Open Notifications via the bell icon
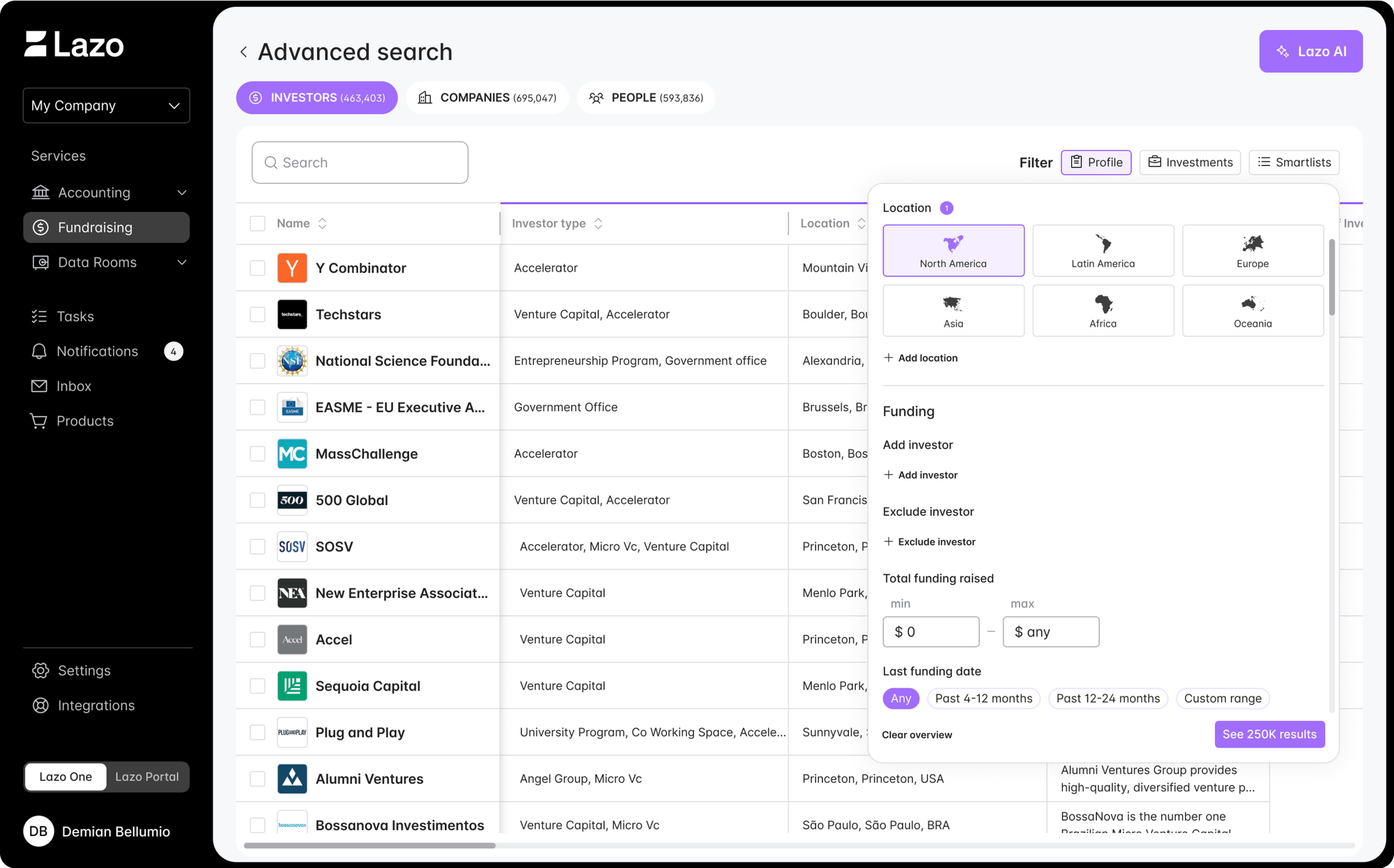This screenshot has width=1394, height=868. pyautogui.click(x=40, y=351)
